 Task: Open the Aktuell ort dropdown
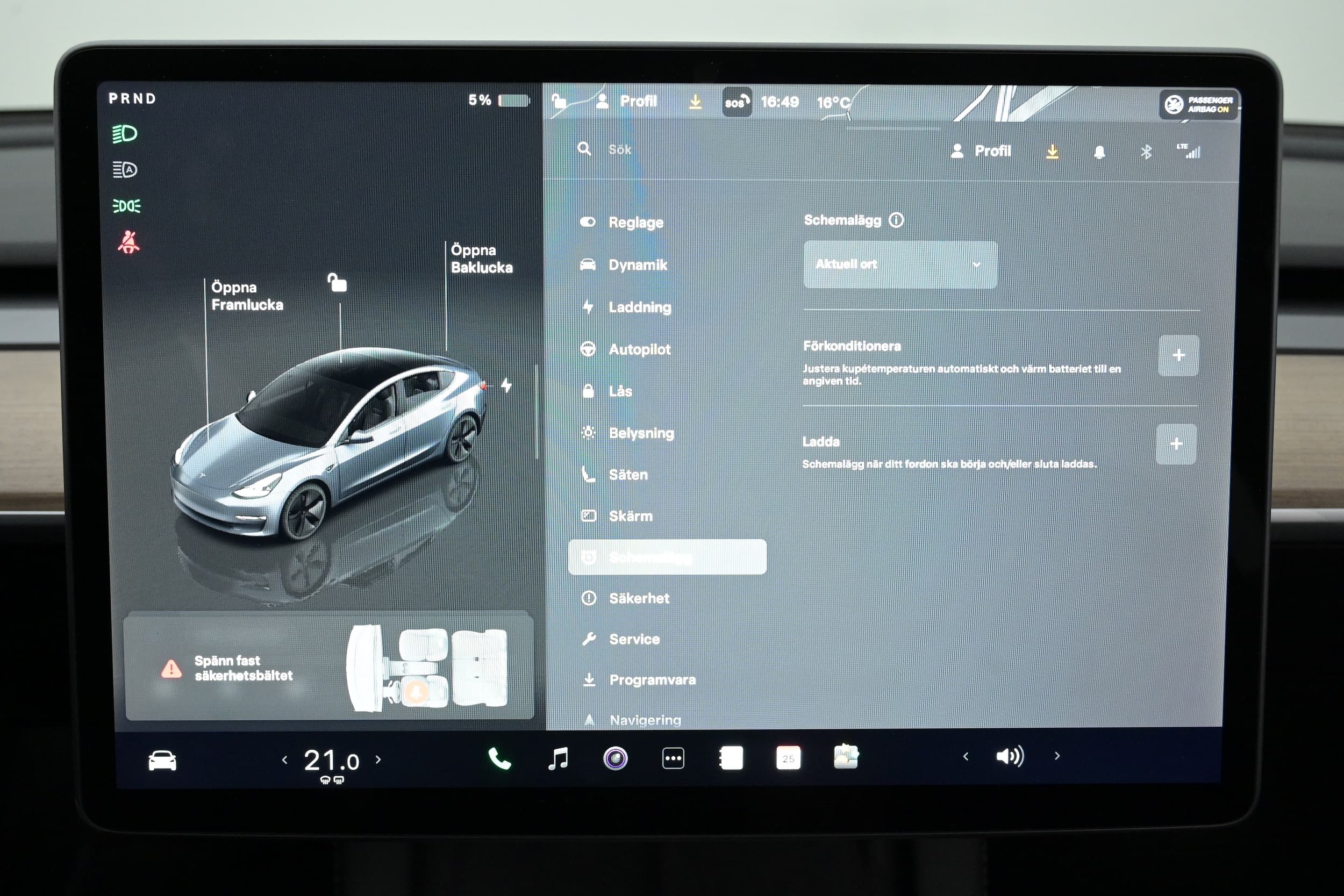coord(900,264)
